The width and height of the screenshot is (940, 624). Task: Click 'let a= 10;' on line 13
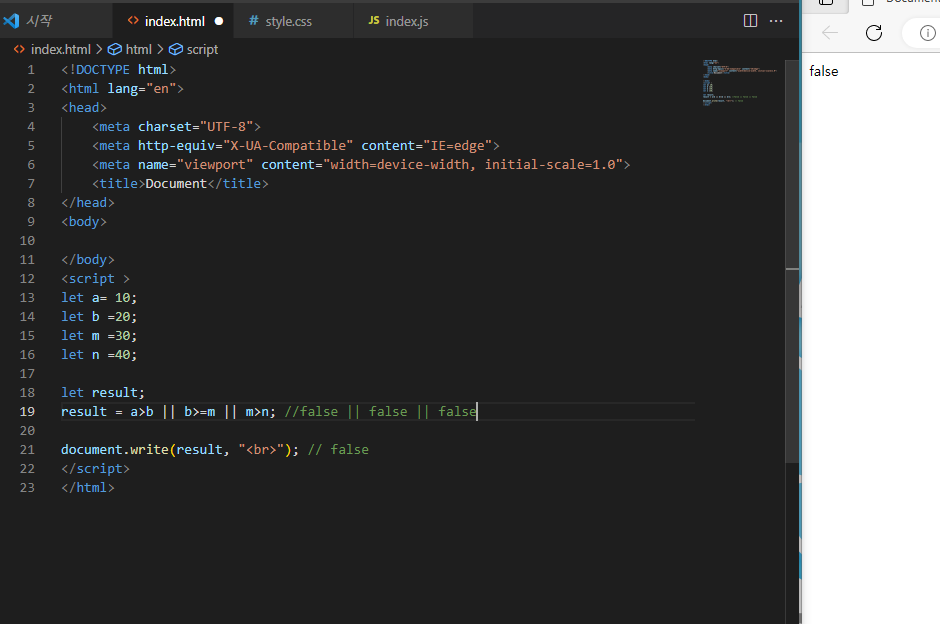coord(99,298)
